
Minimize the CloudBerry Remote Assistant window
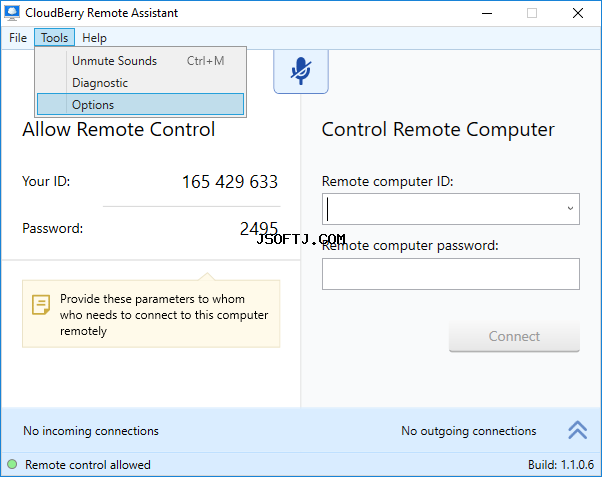487,13
